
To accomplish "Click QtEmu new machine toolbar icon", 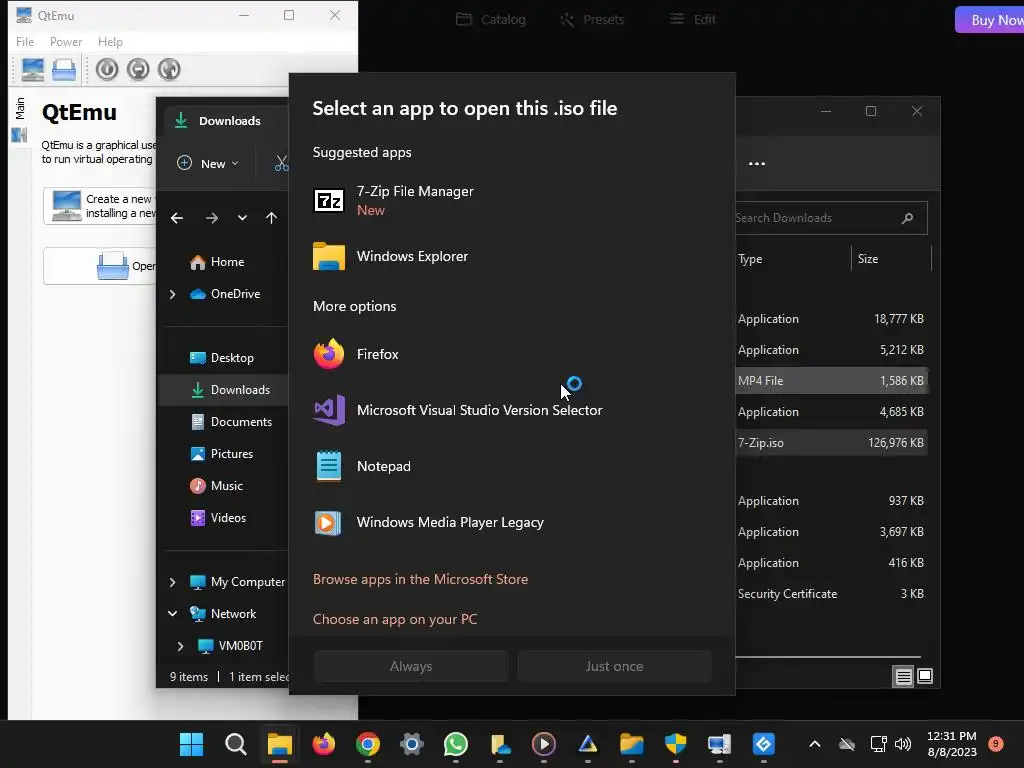I will click(33, 69).
